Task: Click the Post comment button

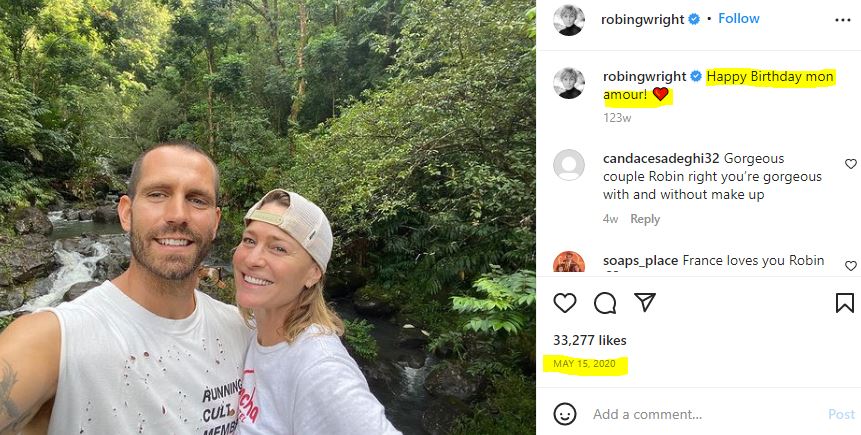Action: (x=841, y=414)
